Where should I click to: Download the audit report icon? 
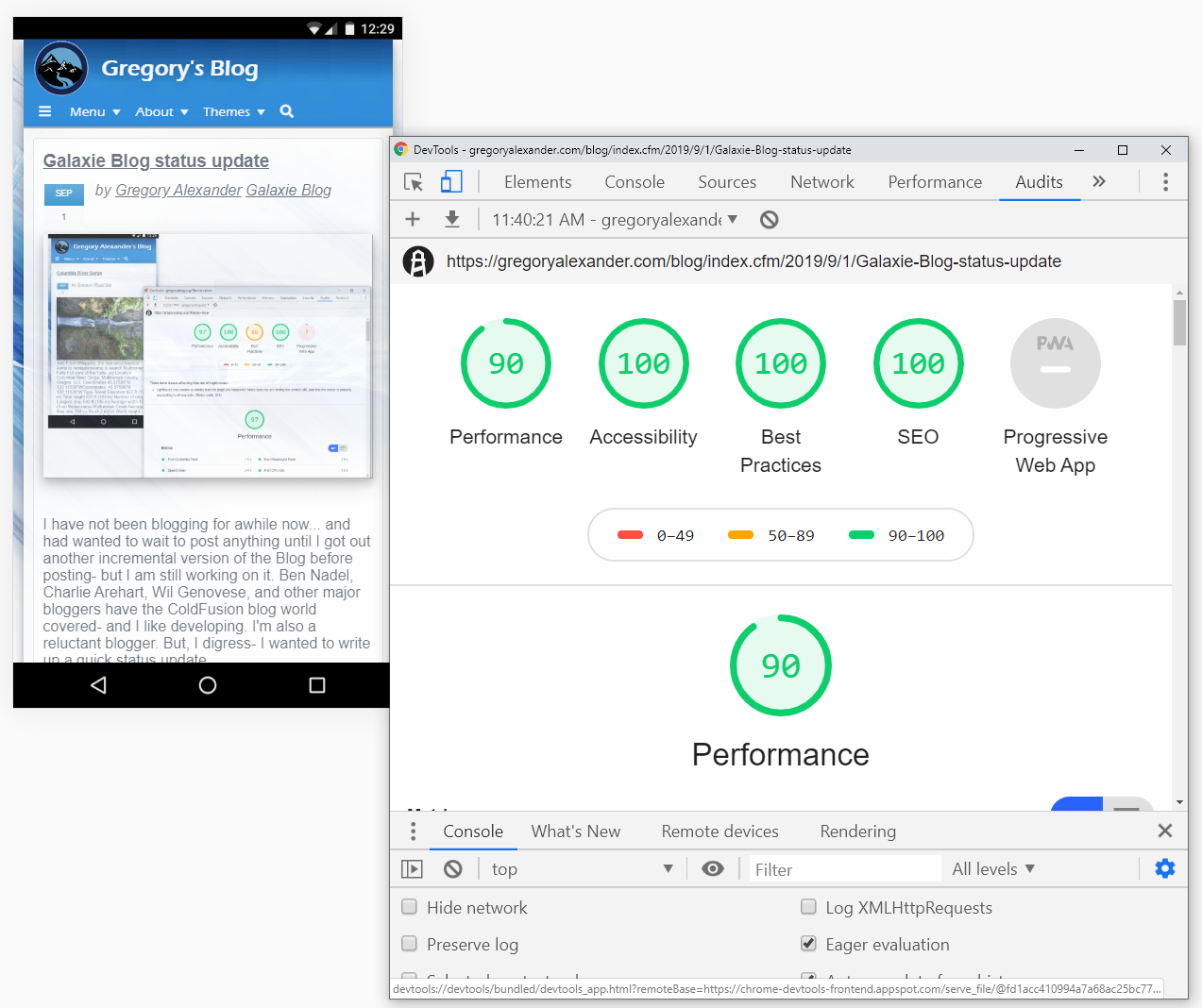tap(452, 219)
